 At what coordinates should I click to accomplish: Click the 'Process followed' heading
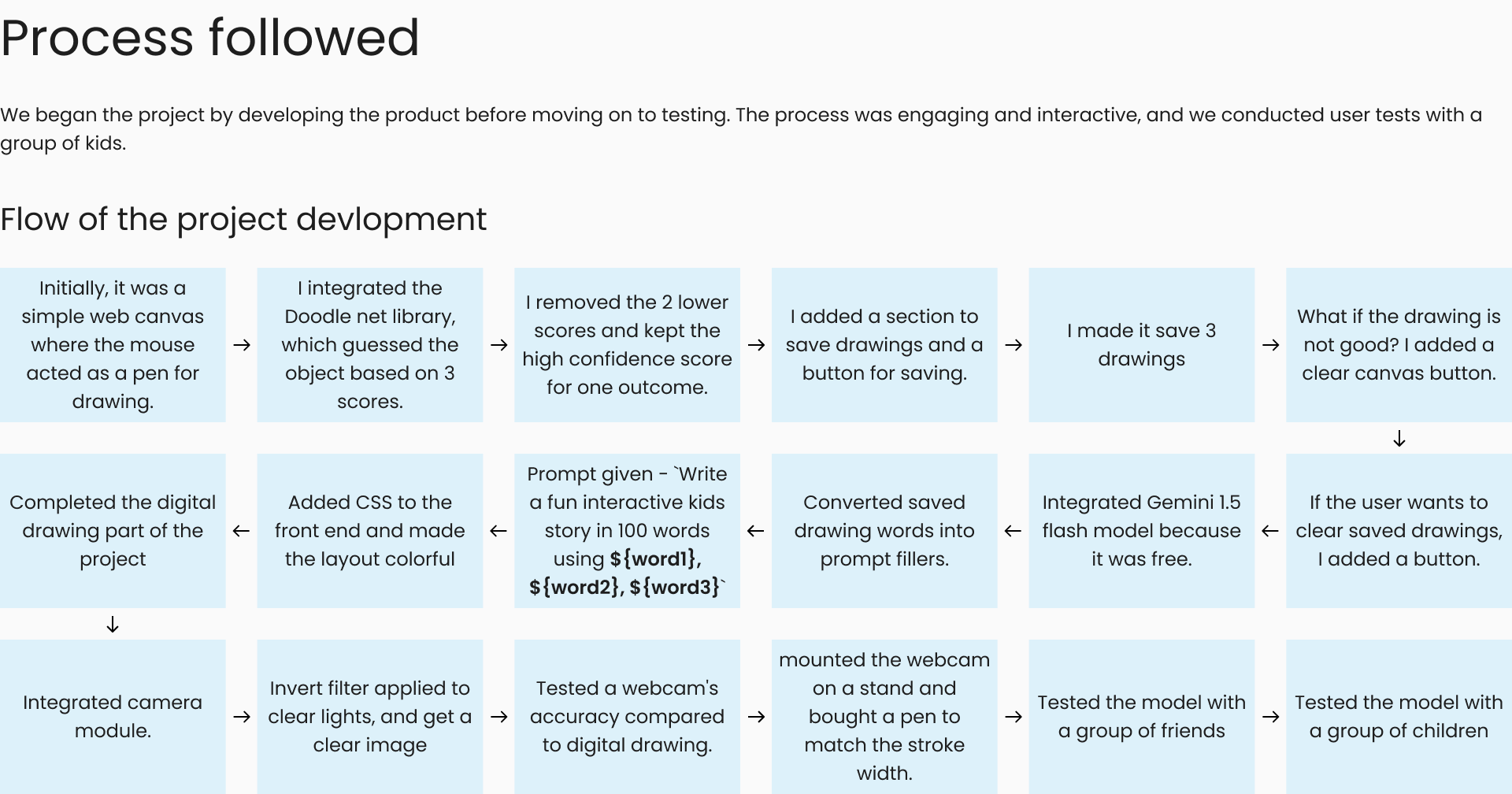210,38
